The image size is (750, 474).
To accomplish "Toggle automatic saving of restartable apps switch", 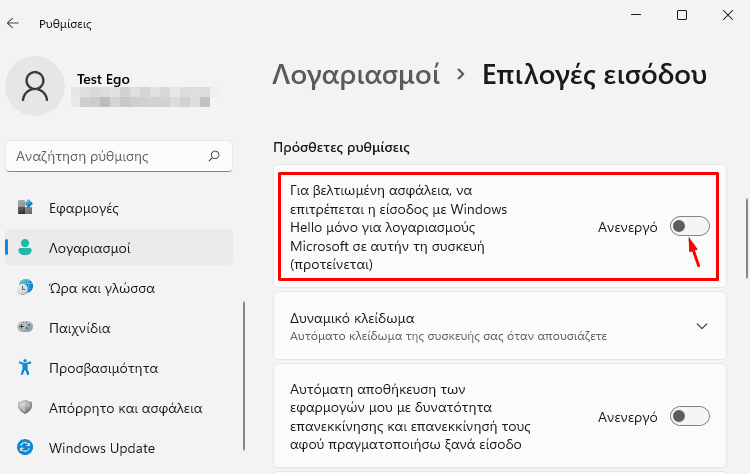I will coord(689,416).
